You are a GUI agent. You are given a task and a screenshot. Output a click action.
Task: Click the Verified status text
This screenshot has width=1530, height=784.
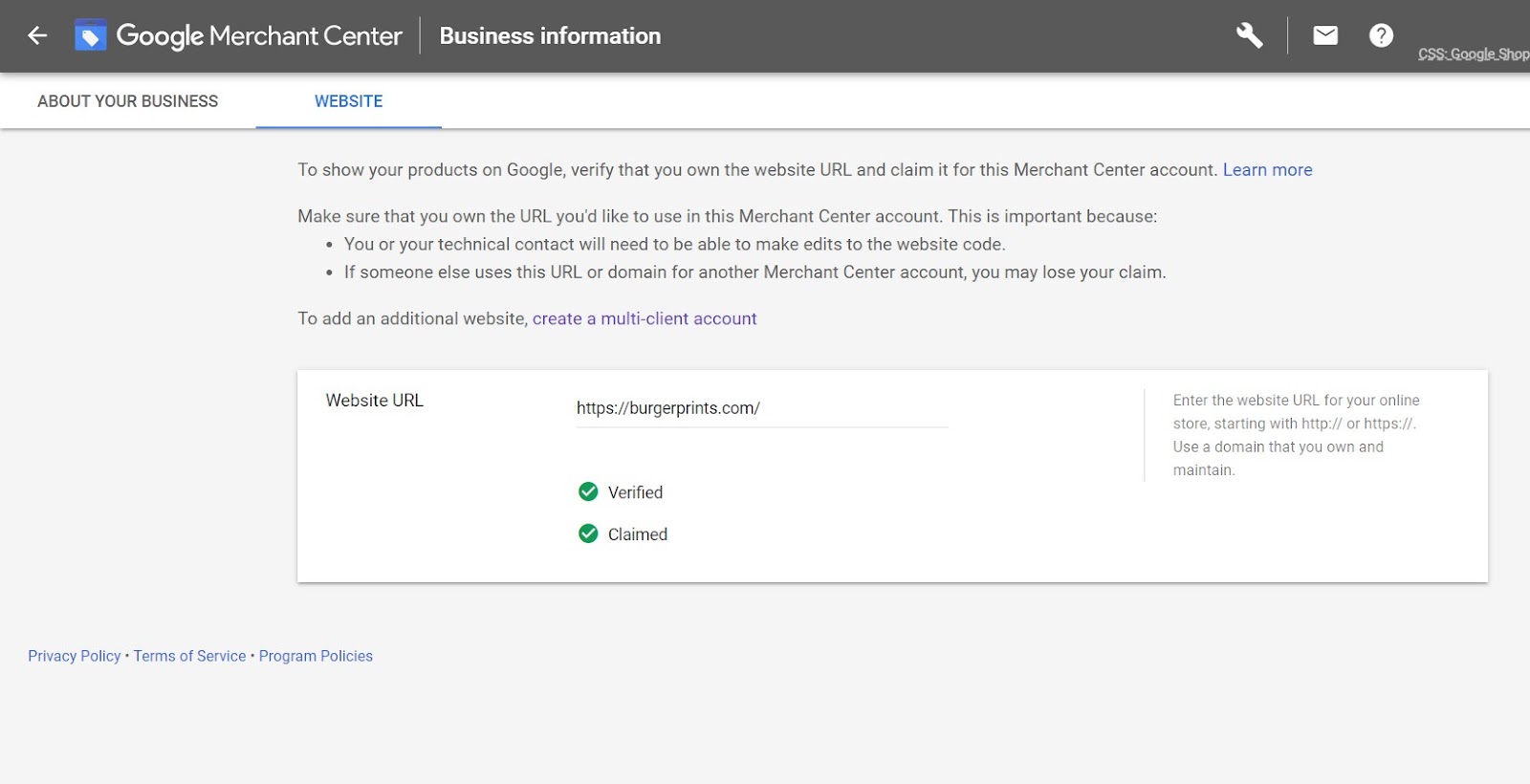(635, 492)
